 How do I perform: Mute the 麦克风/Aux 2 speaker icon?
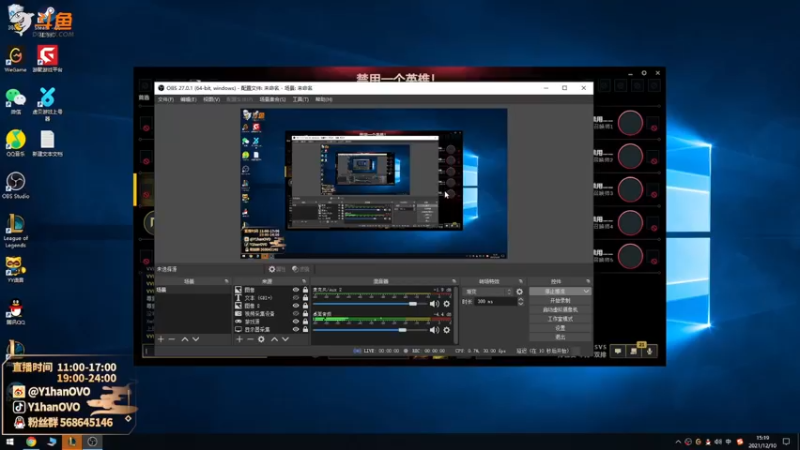point(434,304)
